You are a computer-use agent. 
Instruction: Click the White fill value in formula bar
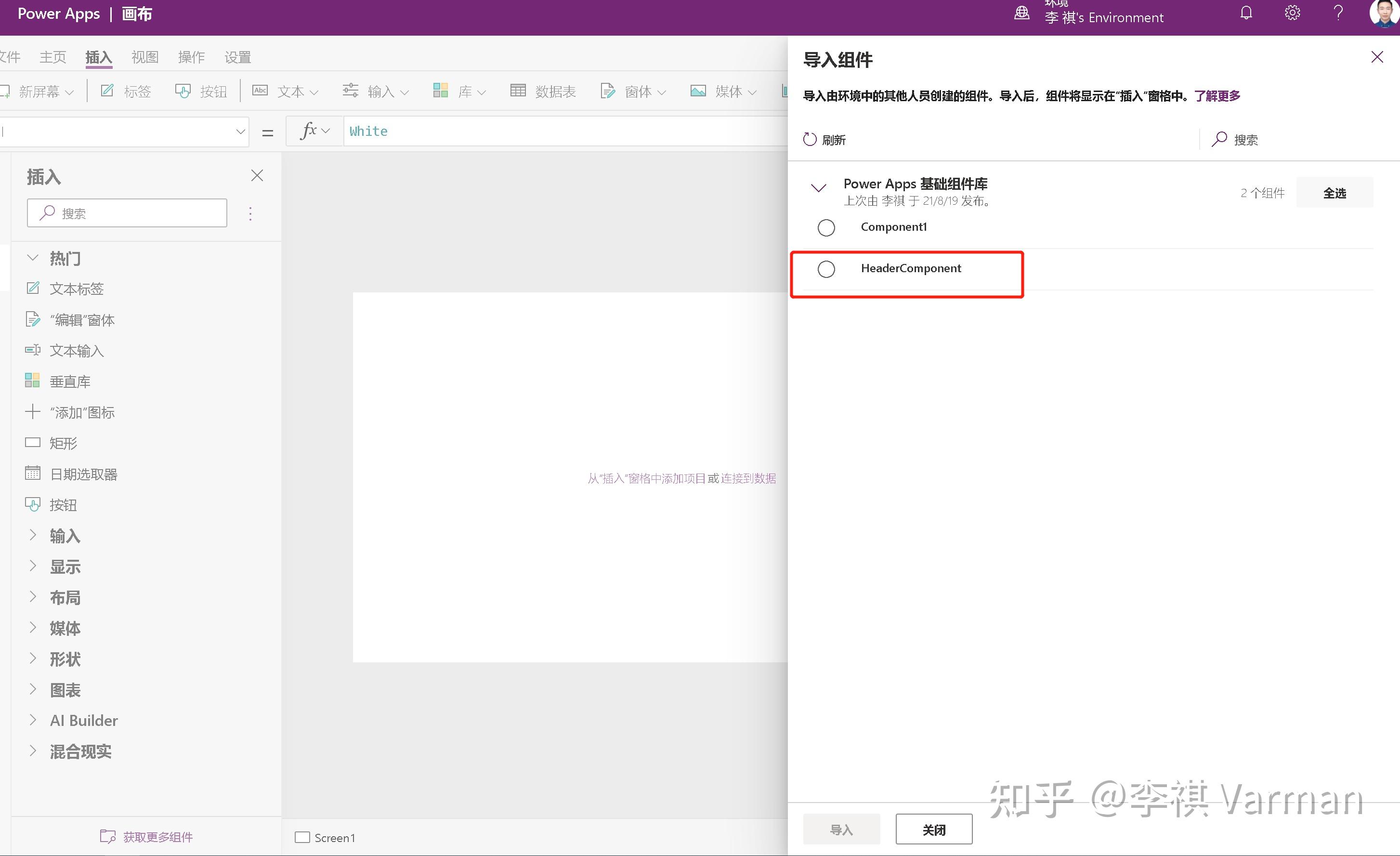point(368,131)
